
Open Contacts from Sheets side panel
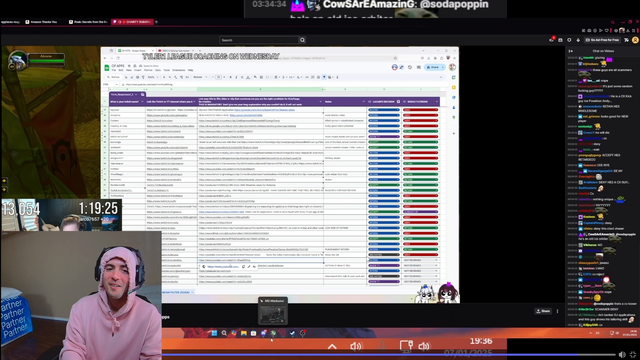(453, 107)
